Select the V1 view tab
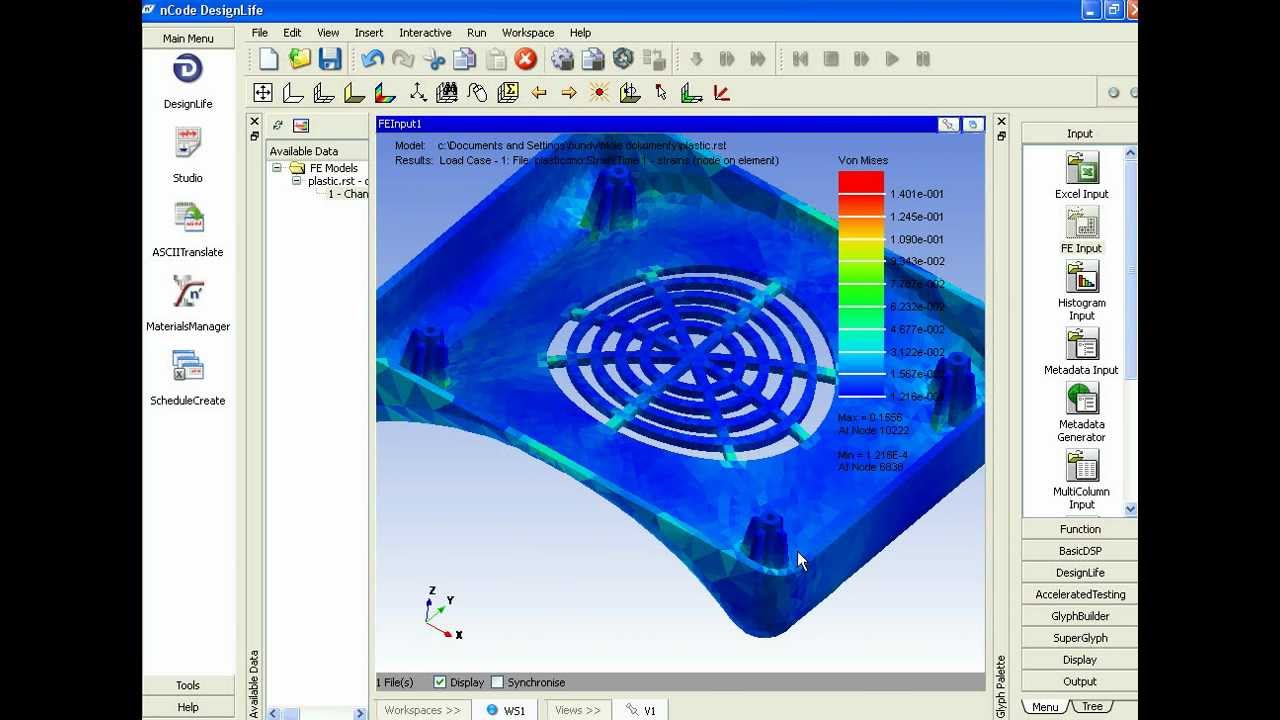The width and height of the screenshot is (1280, 720). click(641, 710)
